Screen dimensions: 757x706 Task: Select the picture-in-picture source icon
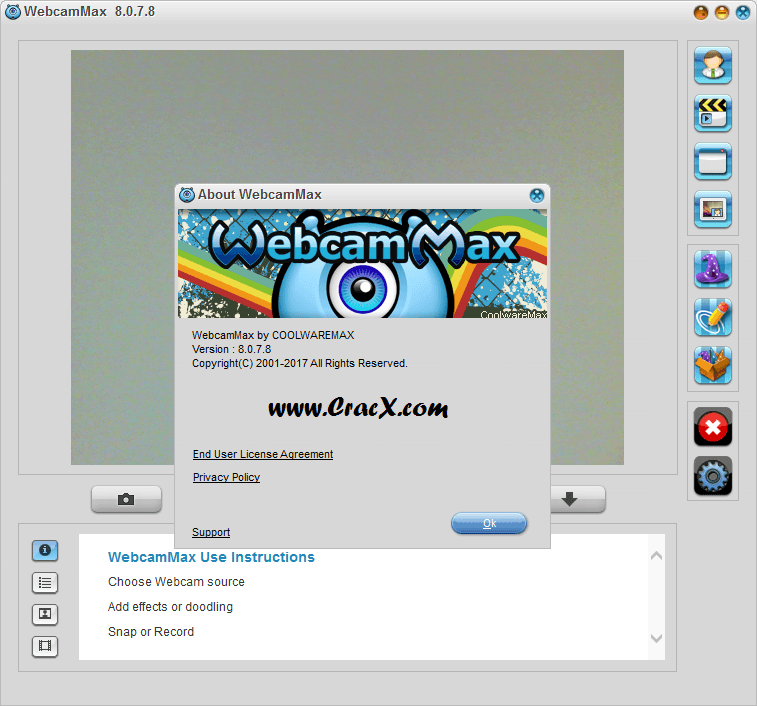point(713,209)
